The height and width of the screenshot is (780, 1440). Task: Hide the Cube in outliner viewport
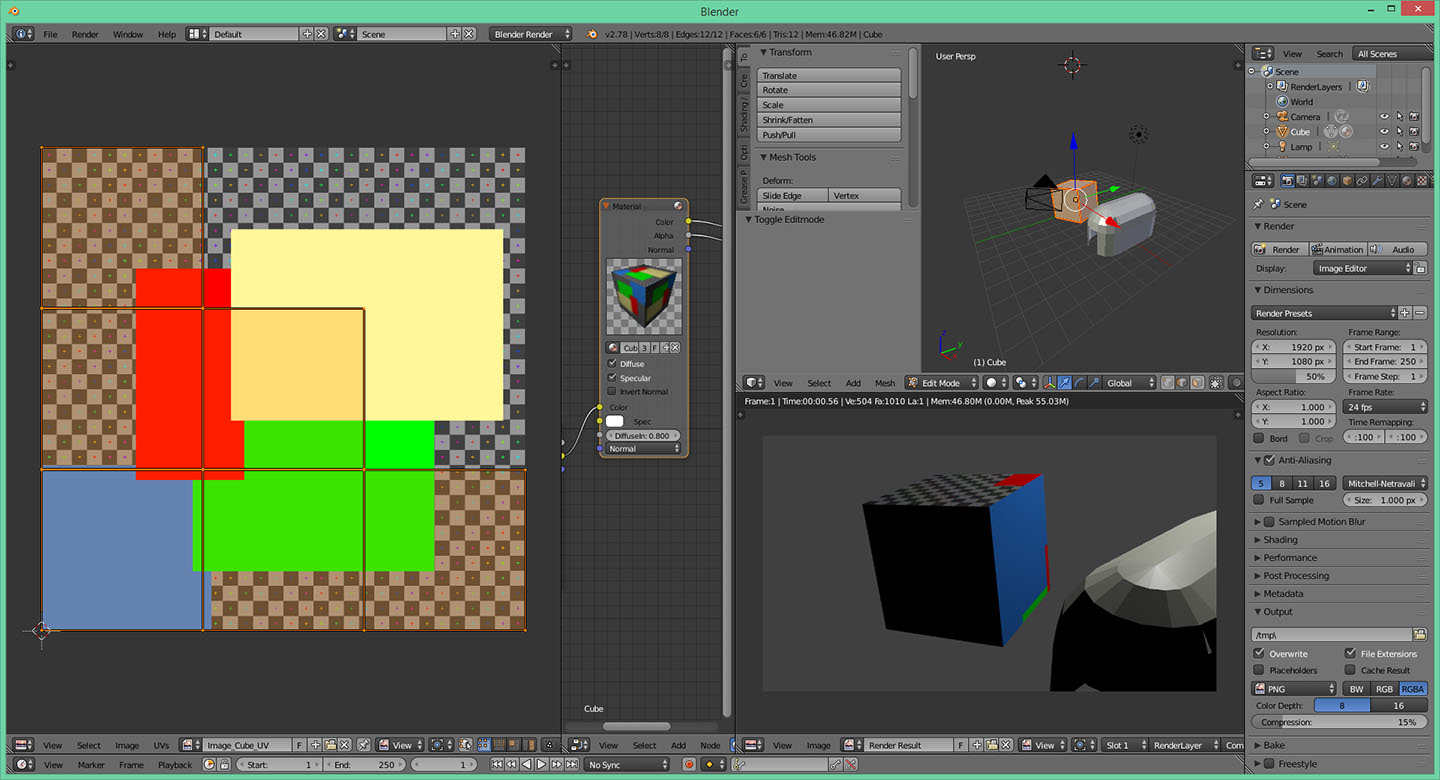[x=1385, y=132]
